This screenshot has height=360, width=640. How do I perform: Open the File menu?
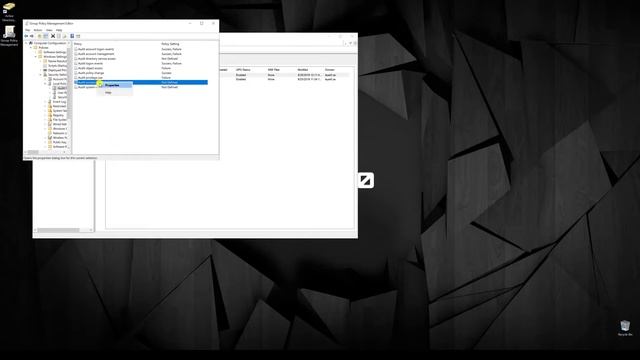pyautogui.click(x=27, y=30)
